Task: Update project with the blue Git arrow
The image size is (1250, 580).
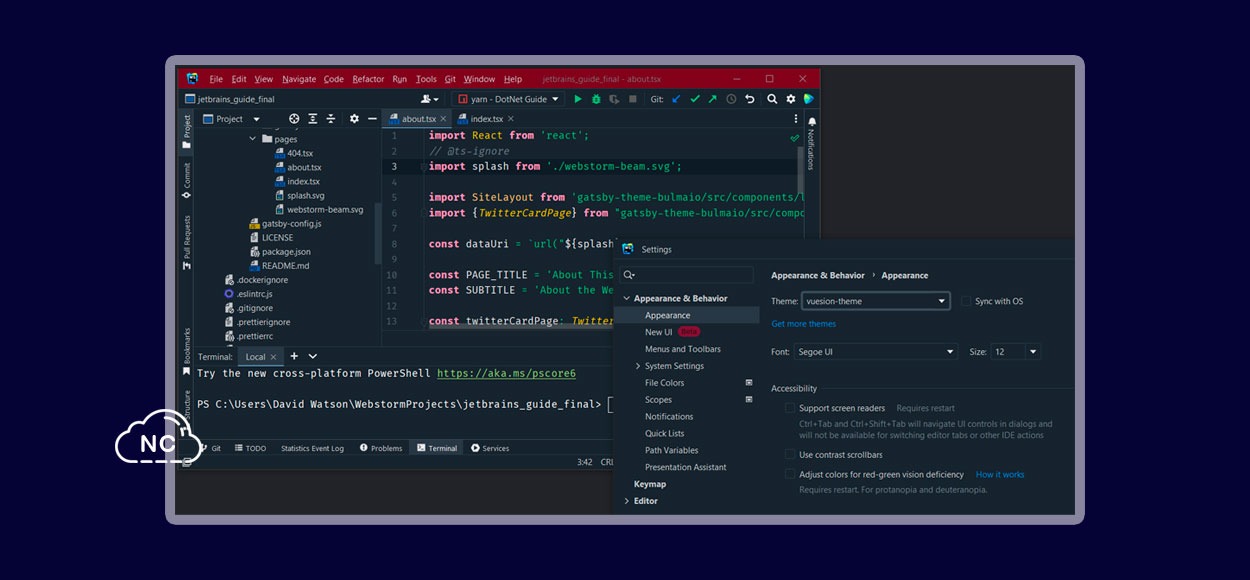Action: [x=676, y=99]
